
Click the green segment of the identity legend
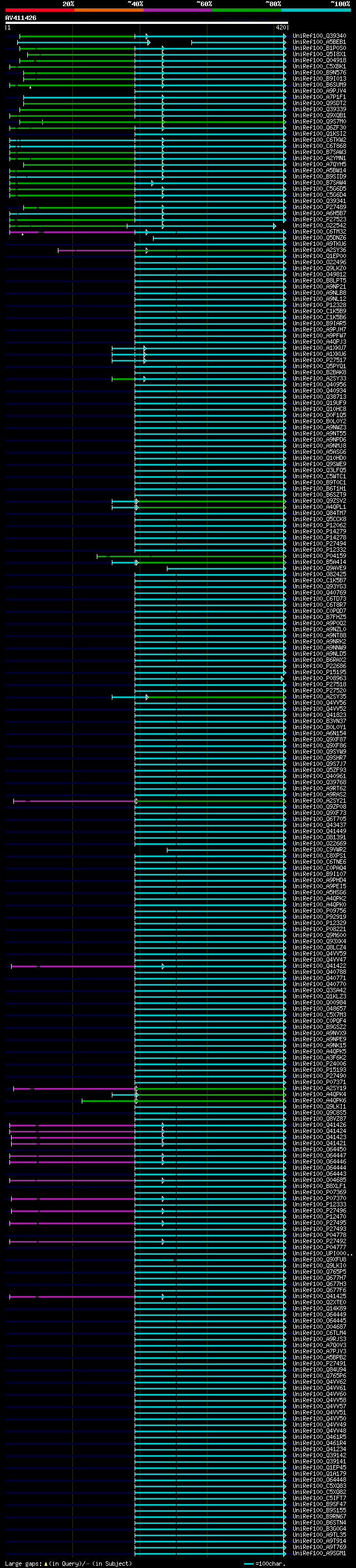click(247, 10)
